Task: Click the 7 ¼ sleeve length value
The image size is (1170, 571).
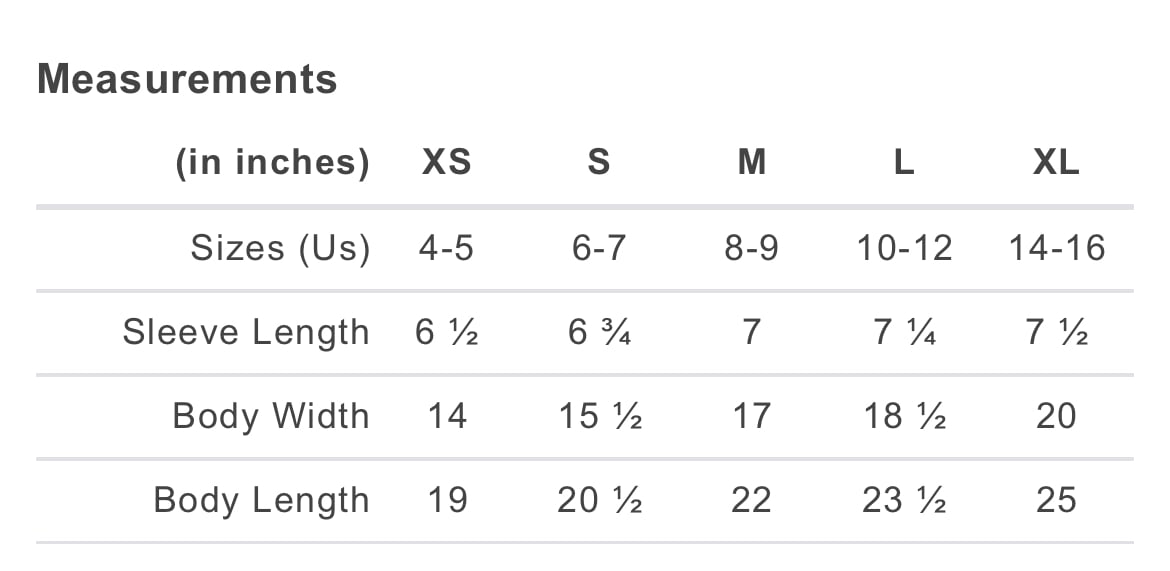Action: tap(904, 332)
